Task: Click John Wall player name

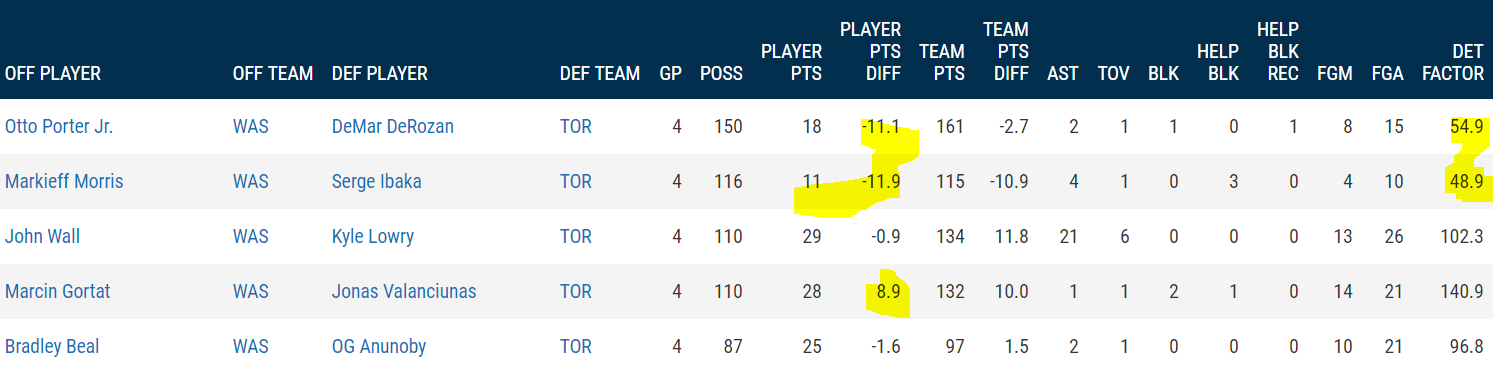Action: pyautogui.click(x=42, y=237)
